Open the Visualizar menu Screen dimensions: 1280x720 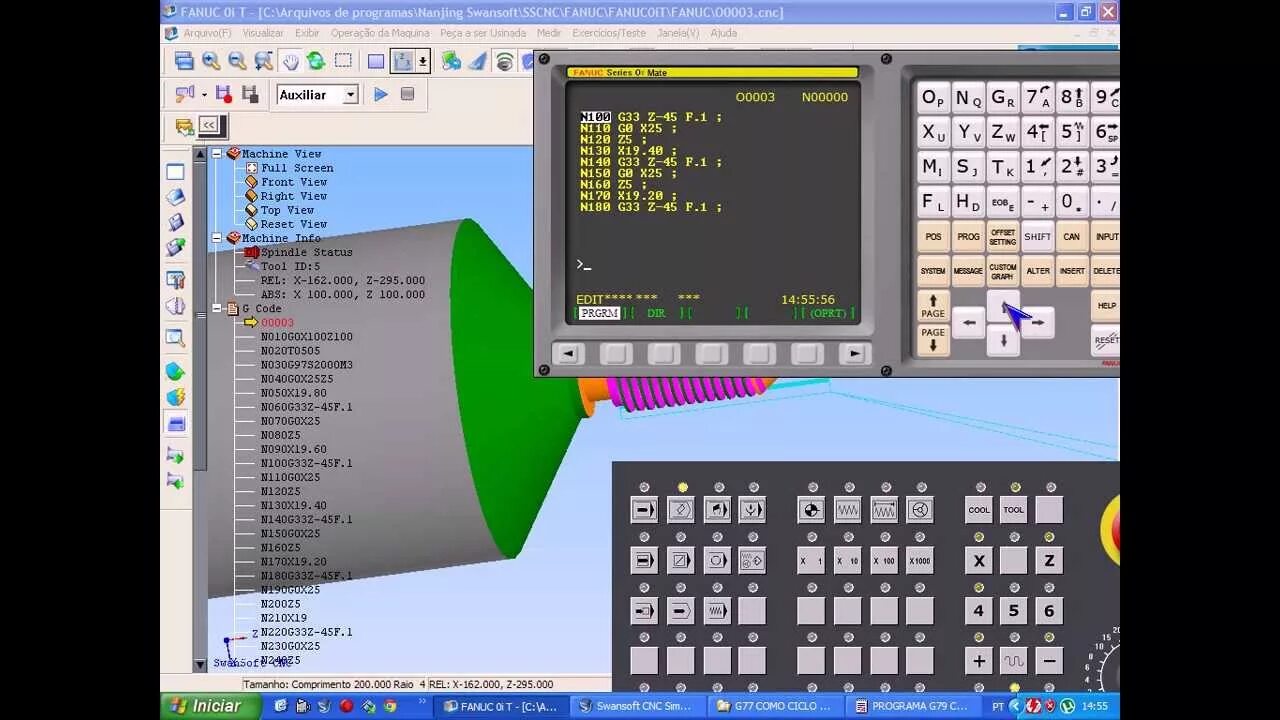pos(263,33)
